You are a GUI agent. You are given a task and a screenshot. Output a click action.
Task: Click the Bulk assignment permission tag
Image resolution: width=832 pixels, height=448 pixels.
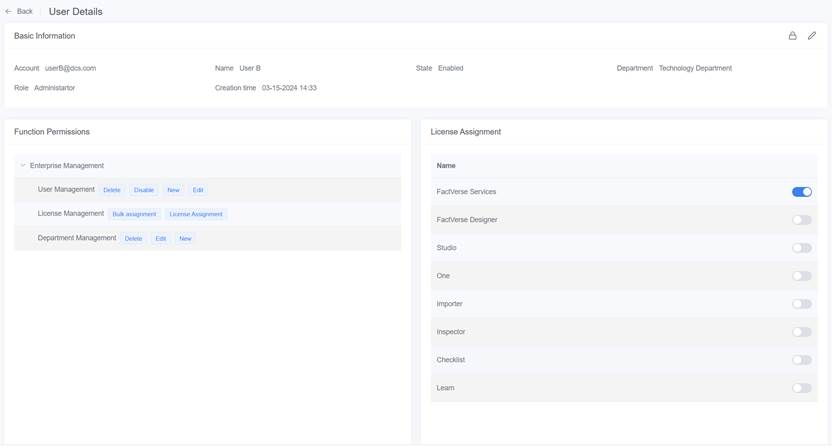[134, 214]
